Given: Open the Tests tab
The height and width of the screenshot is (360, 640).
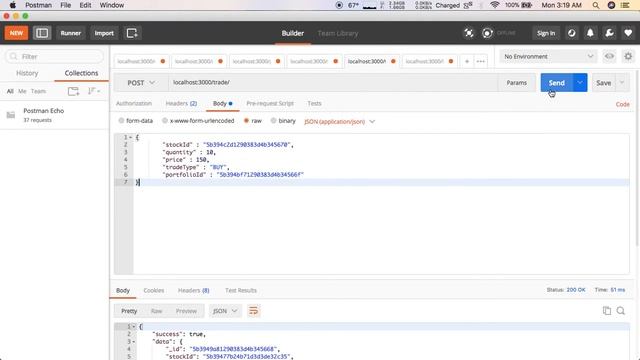Looking at the screenshot, I should (x=314, y=103).
